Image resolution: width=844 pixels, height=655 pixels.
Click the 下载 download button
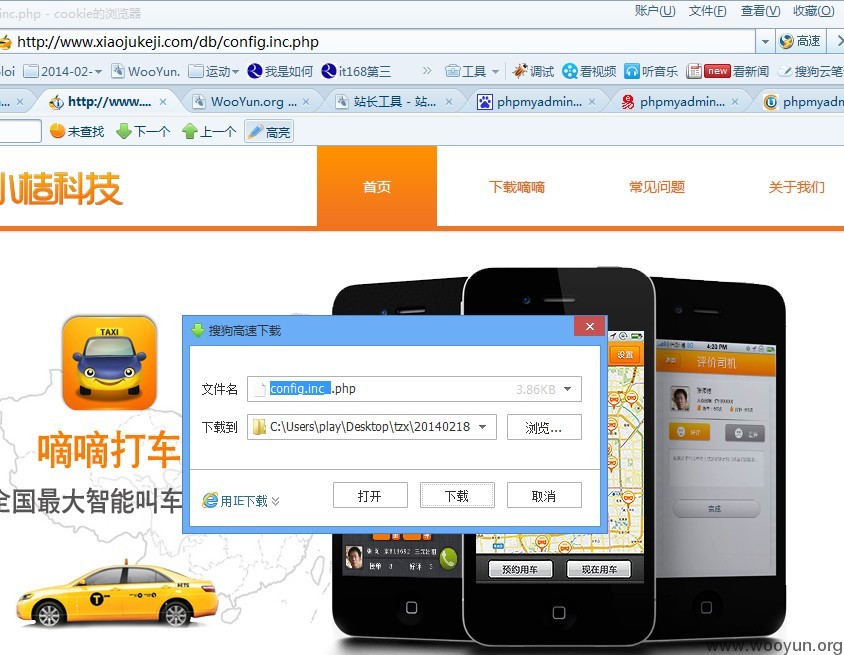[x=457, y=495]
